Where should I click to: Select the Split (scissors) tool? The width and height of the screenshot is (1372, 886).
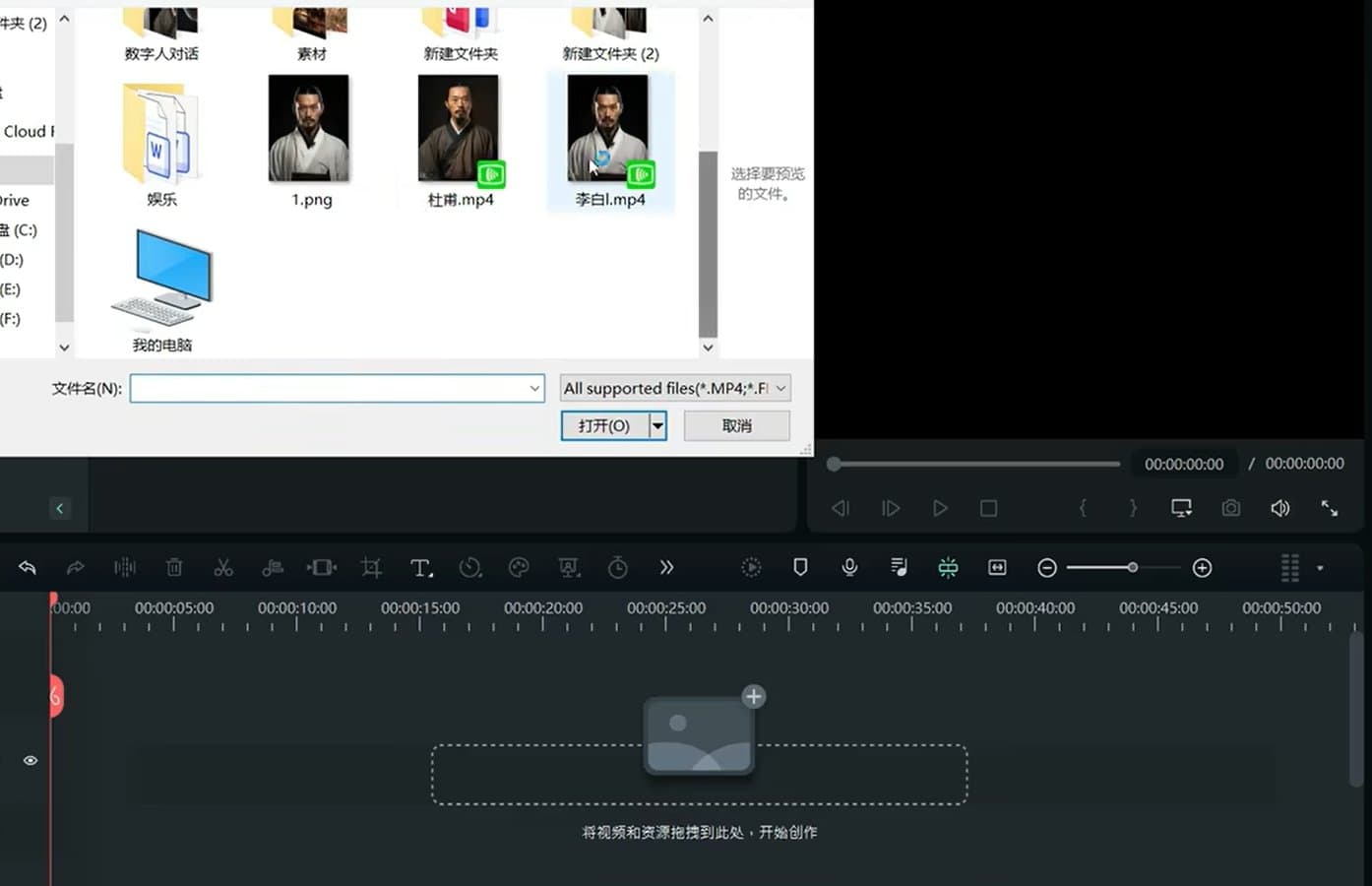pos(223,567)
